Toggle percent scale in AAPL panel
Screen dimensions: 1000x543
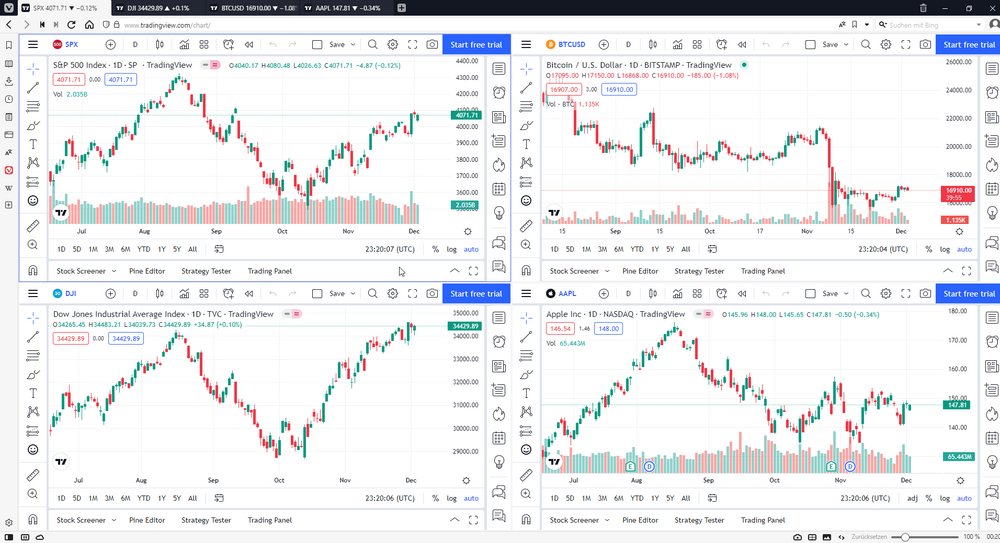[929, 498]
